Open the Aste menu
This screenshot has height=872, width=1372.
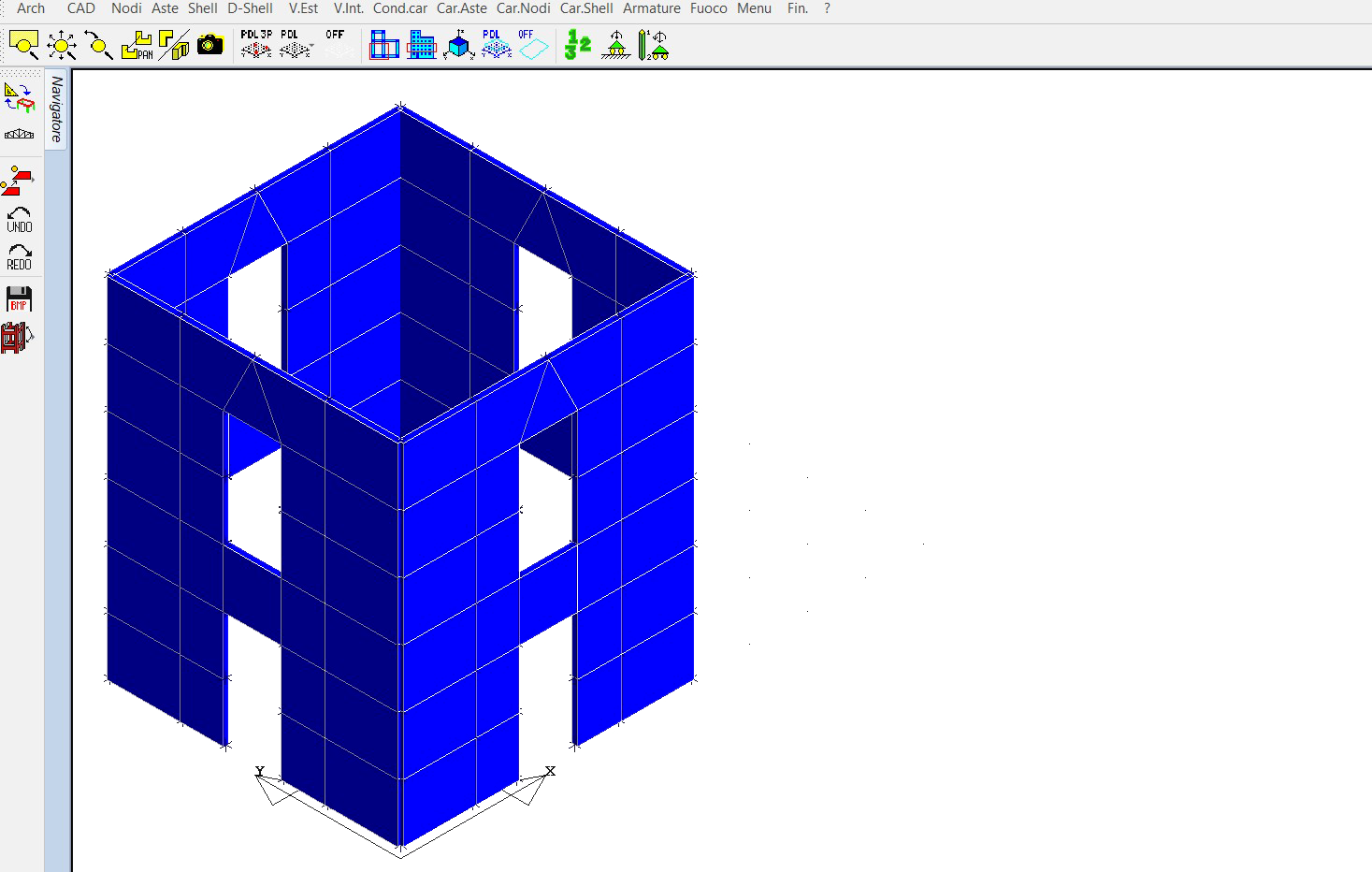[165, 8]
